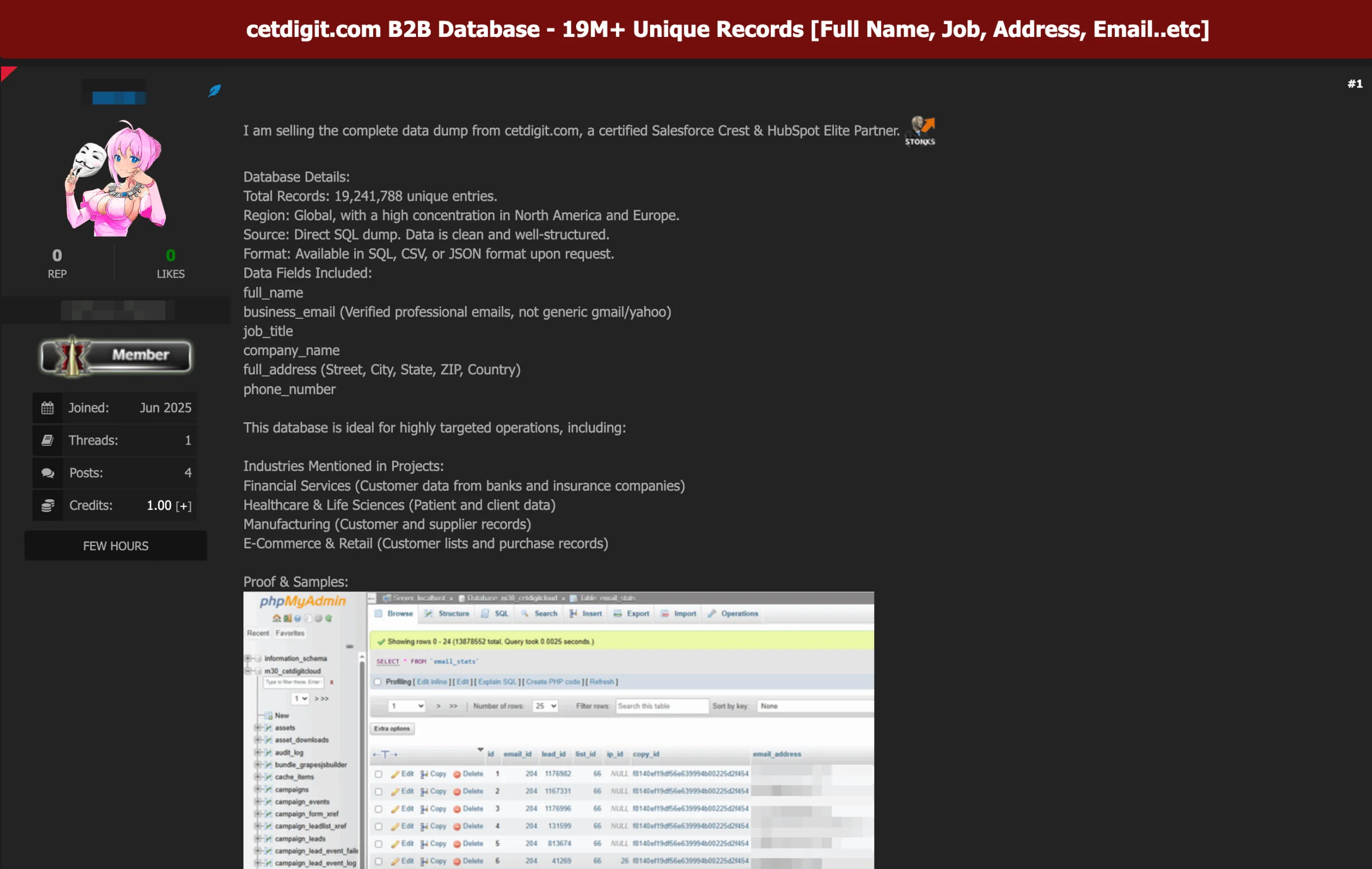Image resolution: width=1372 pixels, height=869 pixels.
Task: Expand the information_schema database node
Action: (x=249, y=658)
